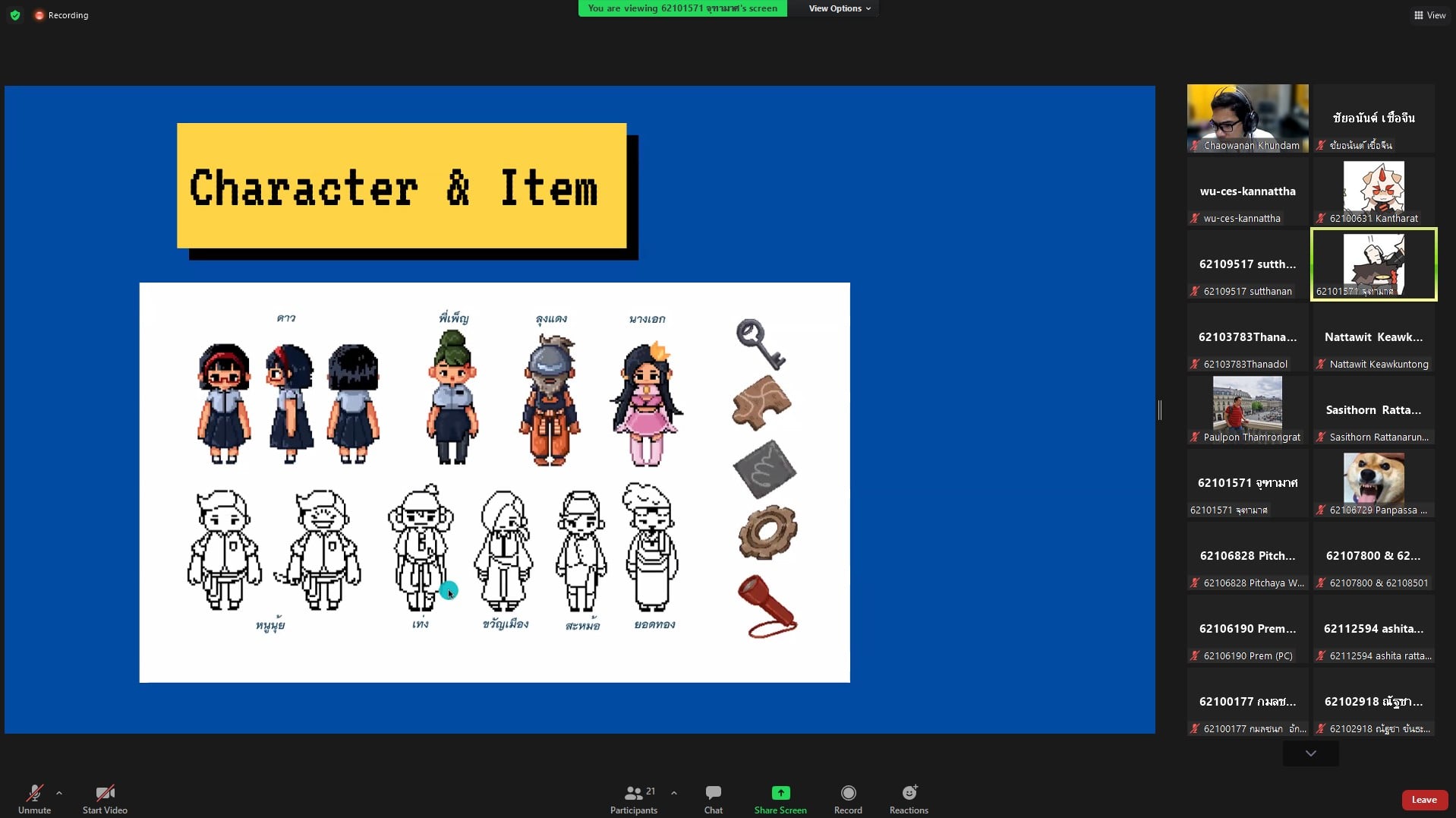The image size is (1456, 818).
Task: Click the Recording indicator at top left
Action: coord(61,15)
